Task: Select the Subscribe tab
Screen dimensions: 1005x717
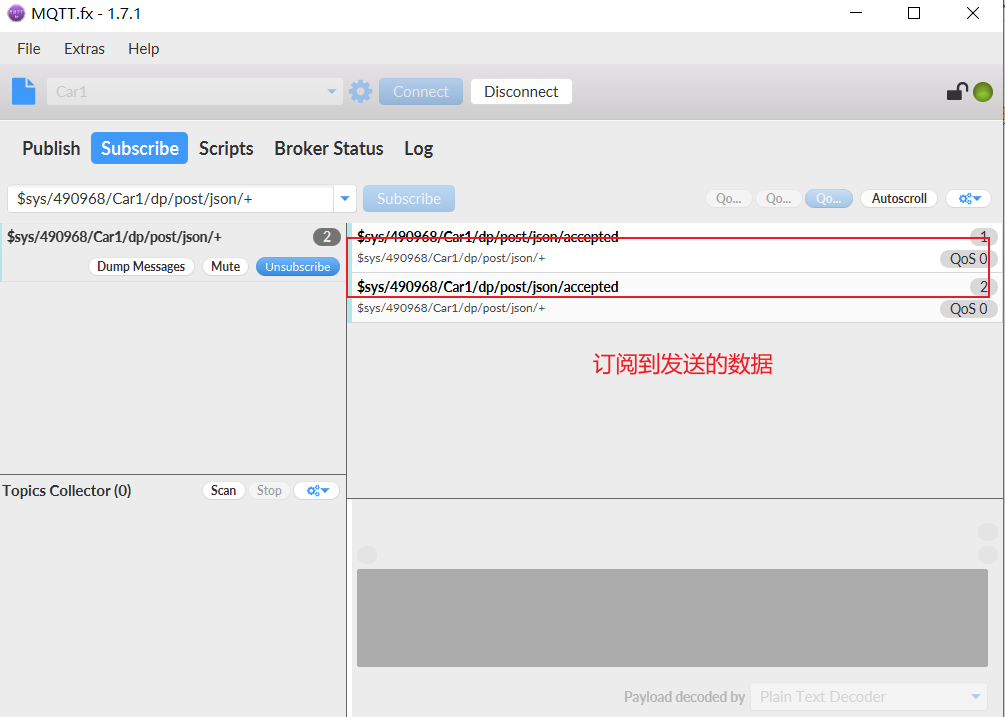Action: pos(140,148)
